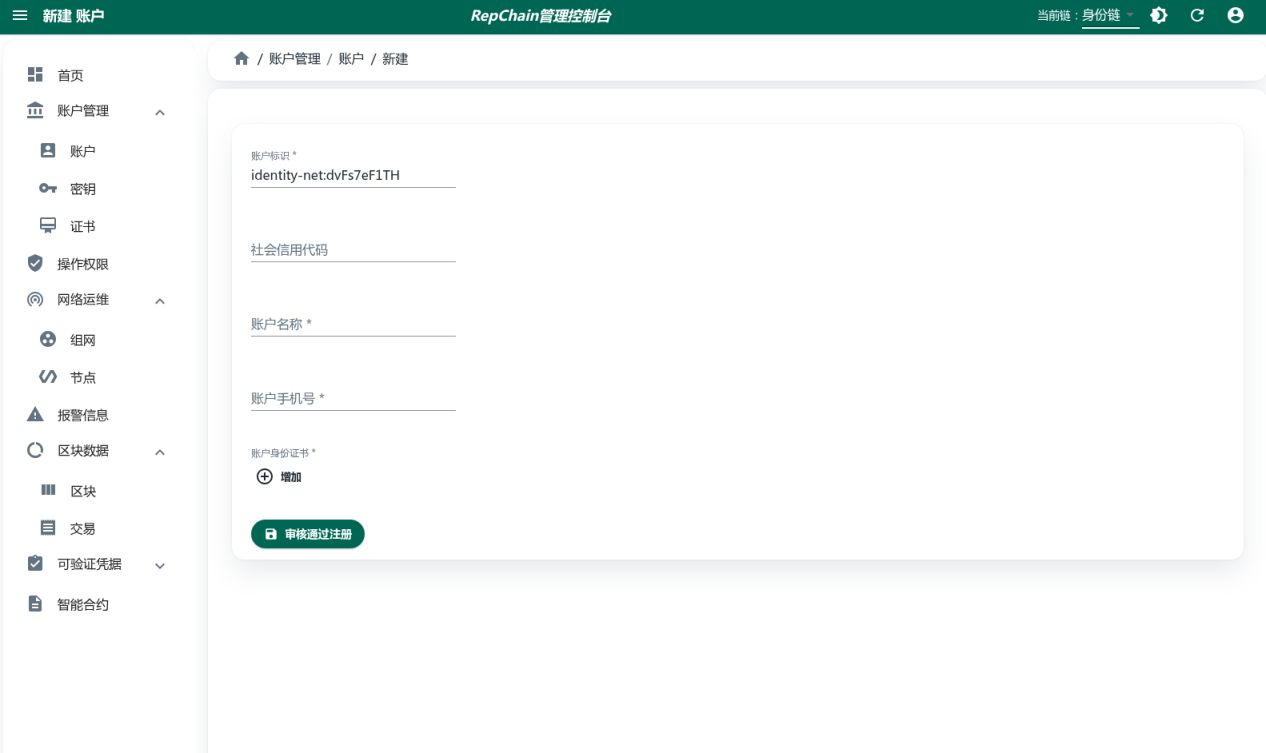Click the 账户管理 bank icon
Screen dimensions: 1266x753
click(x=35, y=110)
